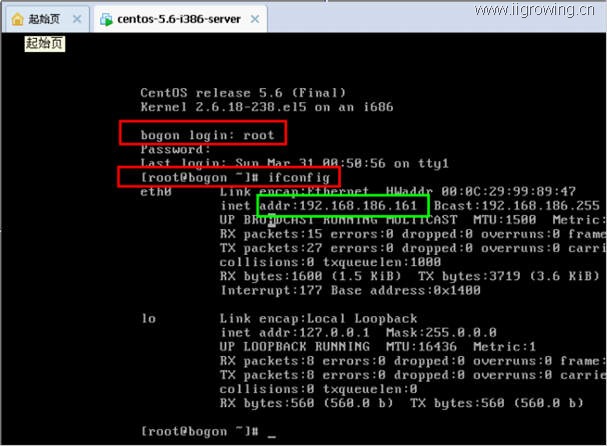Click the 'eth0' interface name
This screenshot has height=446, width=607.
coord(156,192)
